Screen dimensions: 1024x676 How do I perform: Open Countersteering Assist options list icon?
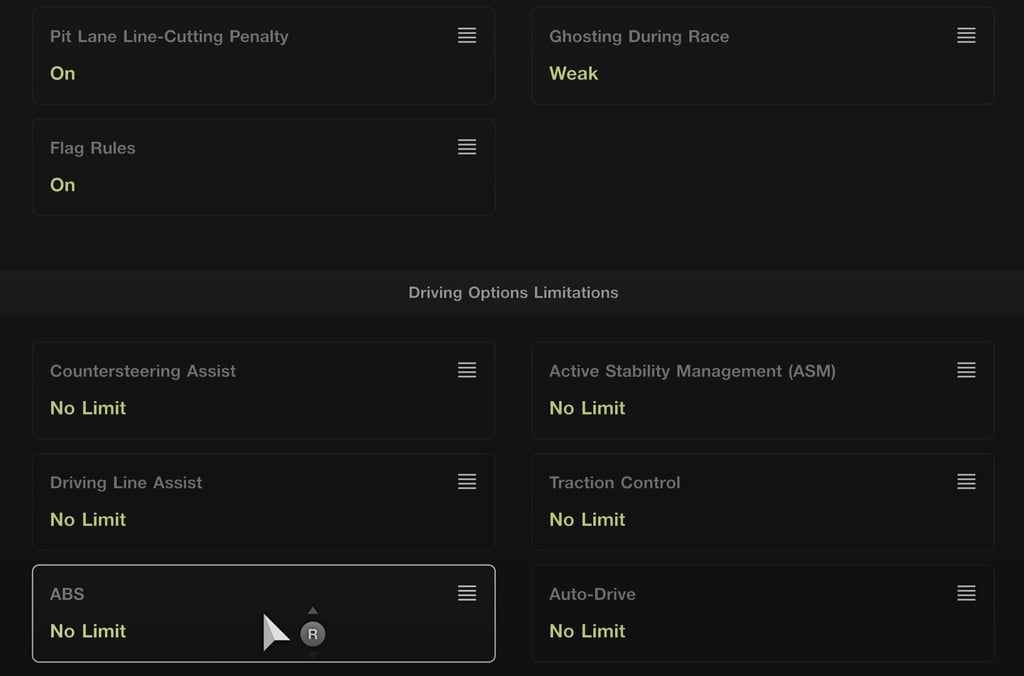coord(467,370)
